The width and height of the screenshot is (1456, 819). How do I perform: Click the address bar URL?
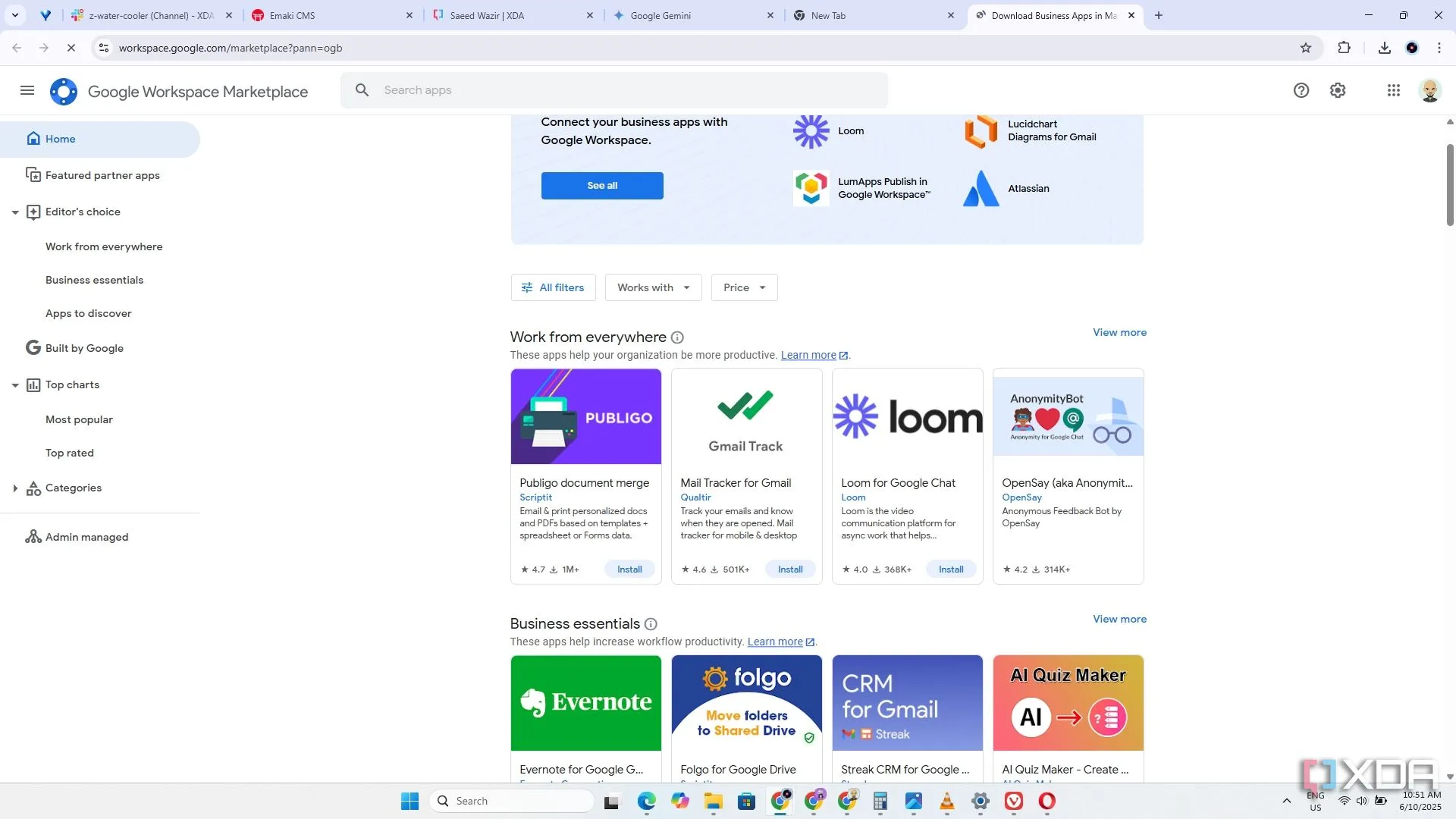pyautogui.click(x=231, y=48)
